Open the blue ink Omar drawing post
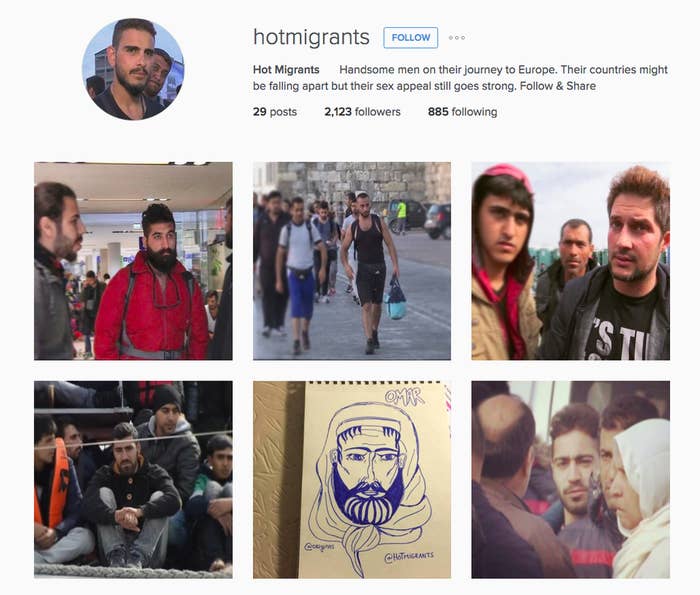Screen dimensions: 700x595 (x=352, y=479)
